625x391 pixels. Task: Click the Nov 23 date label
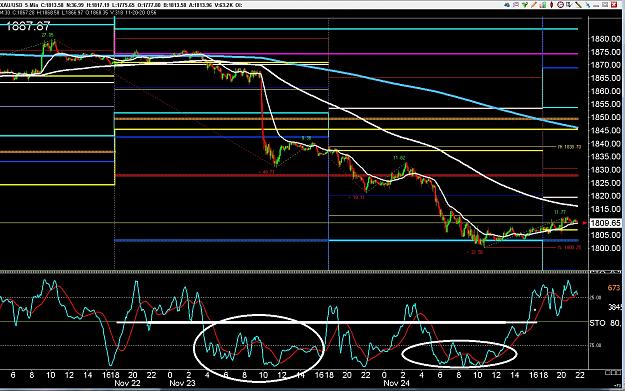(x=182, y=383)
